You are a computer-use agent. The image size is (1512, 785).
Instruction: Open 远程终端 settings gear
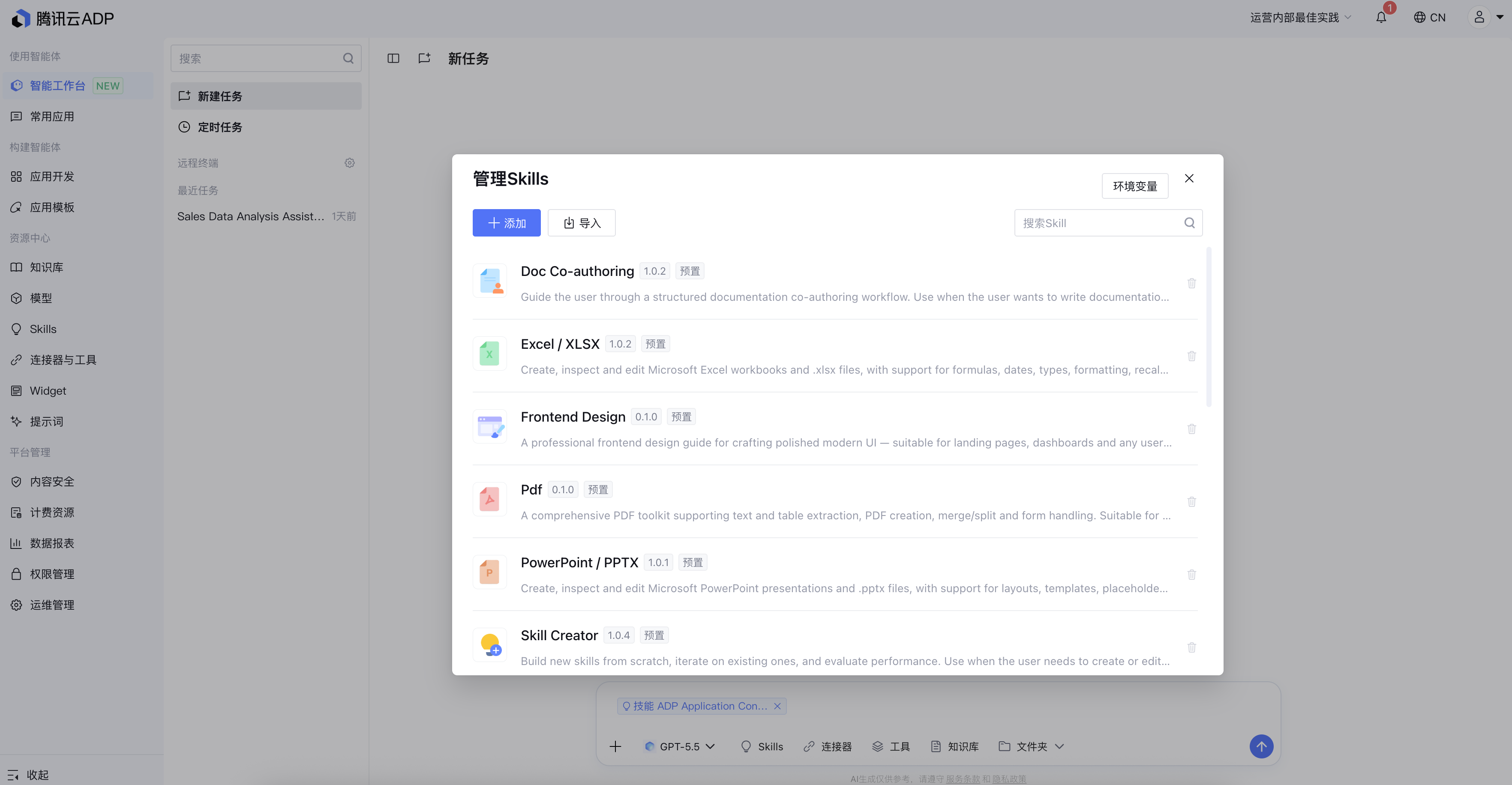point(350,162)
